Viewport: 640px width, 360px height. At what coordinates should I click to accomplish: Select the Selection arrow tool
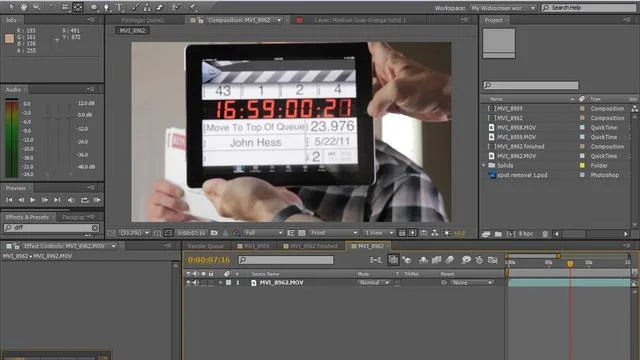coord(11,7)
